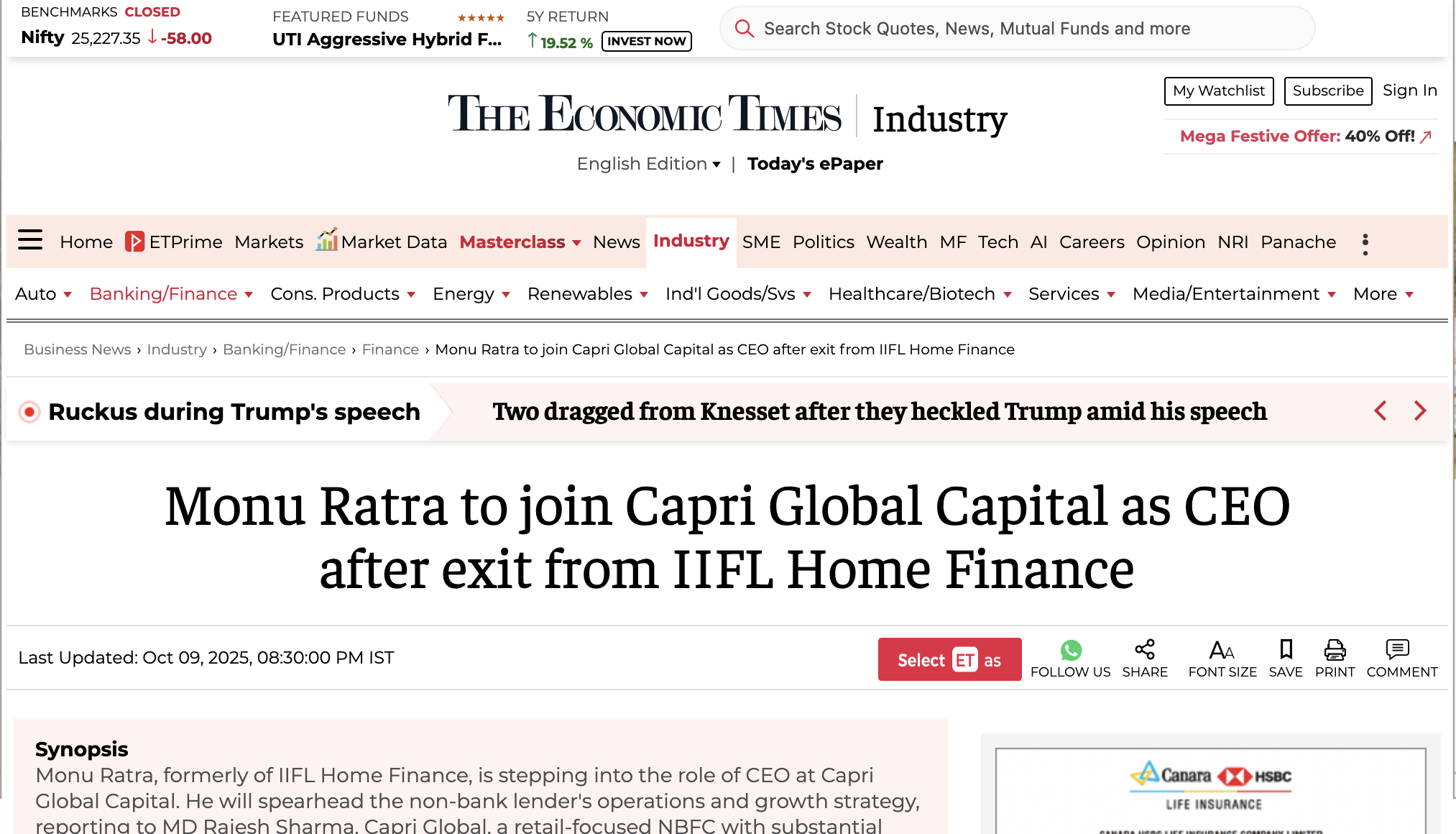Click inside the stock search field
The image size is (1456, 834).
click(934, 29)
